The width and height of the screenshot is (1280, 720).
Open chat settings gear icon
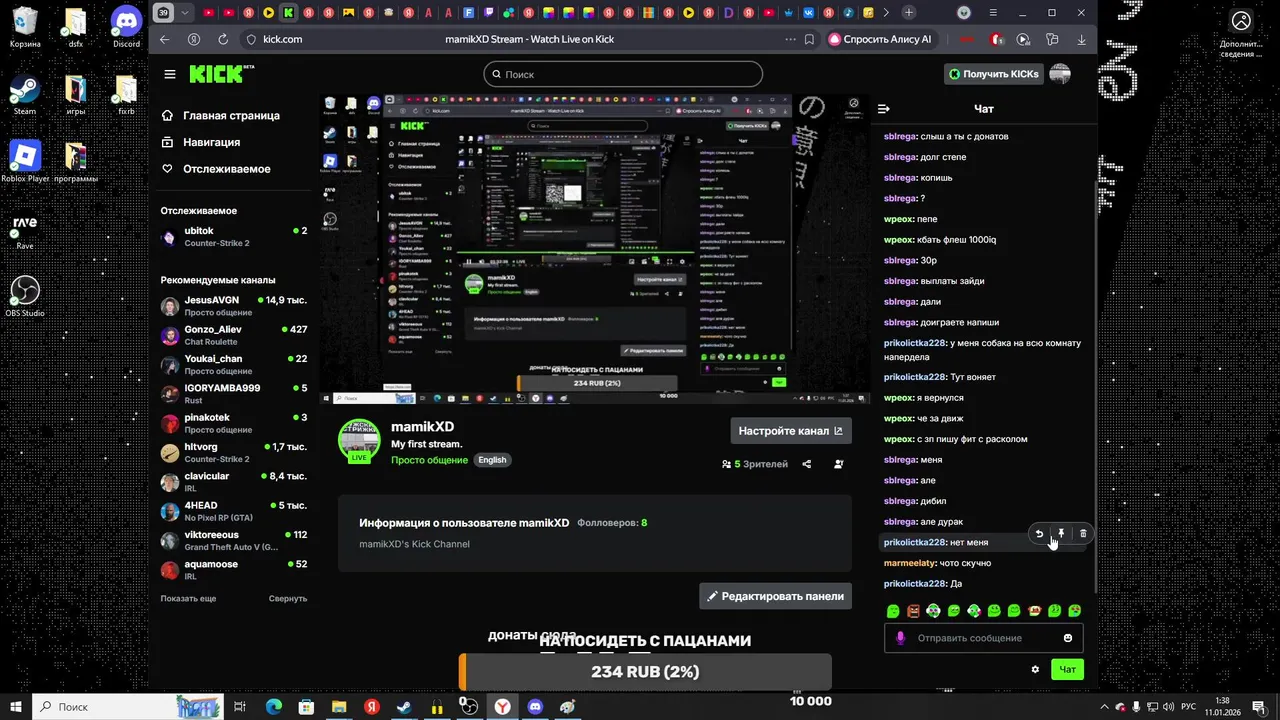1035,669
